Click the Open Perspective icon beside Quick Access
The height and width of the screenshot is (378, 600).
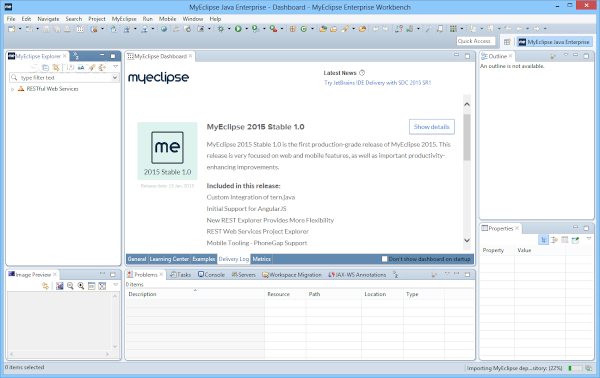tap(507, 42)
